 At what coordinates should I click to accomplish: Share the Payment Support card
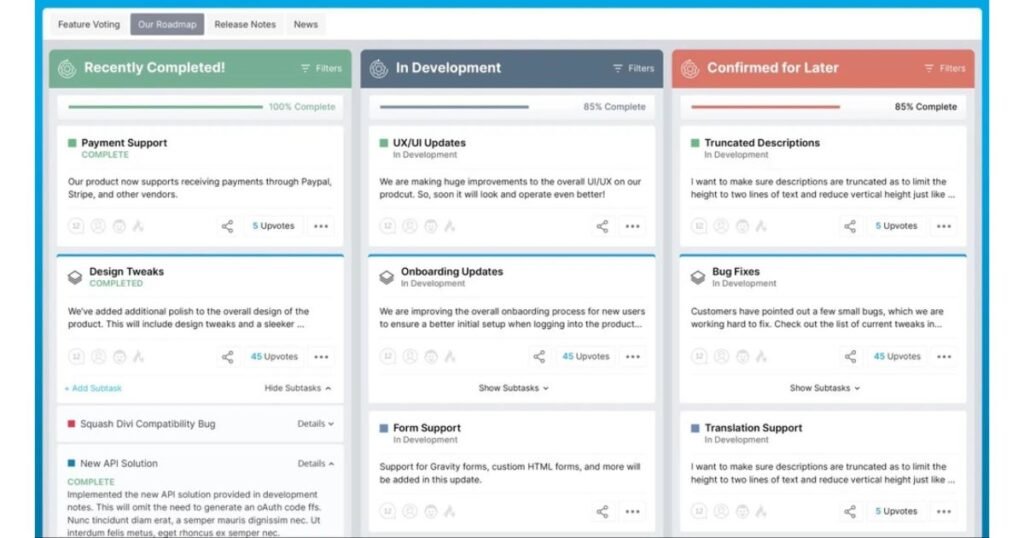pyautogui.click(x=227, y=226)
